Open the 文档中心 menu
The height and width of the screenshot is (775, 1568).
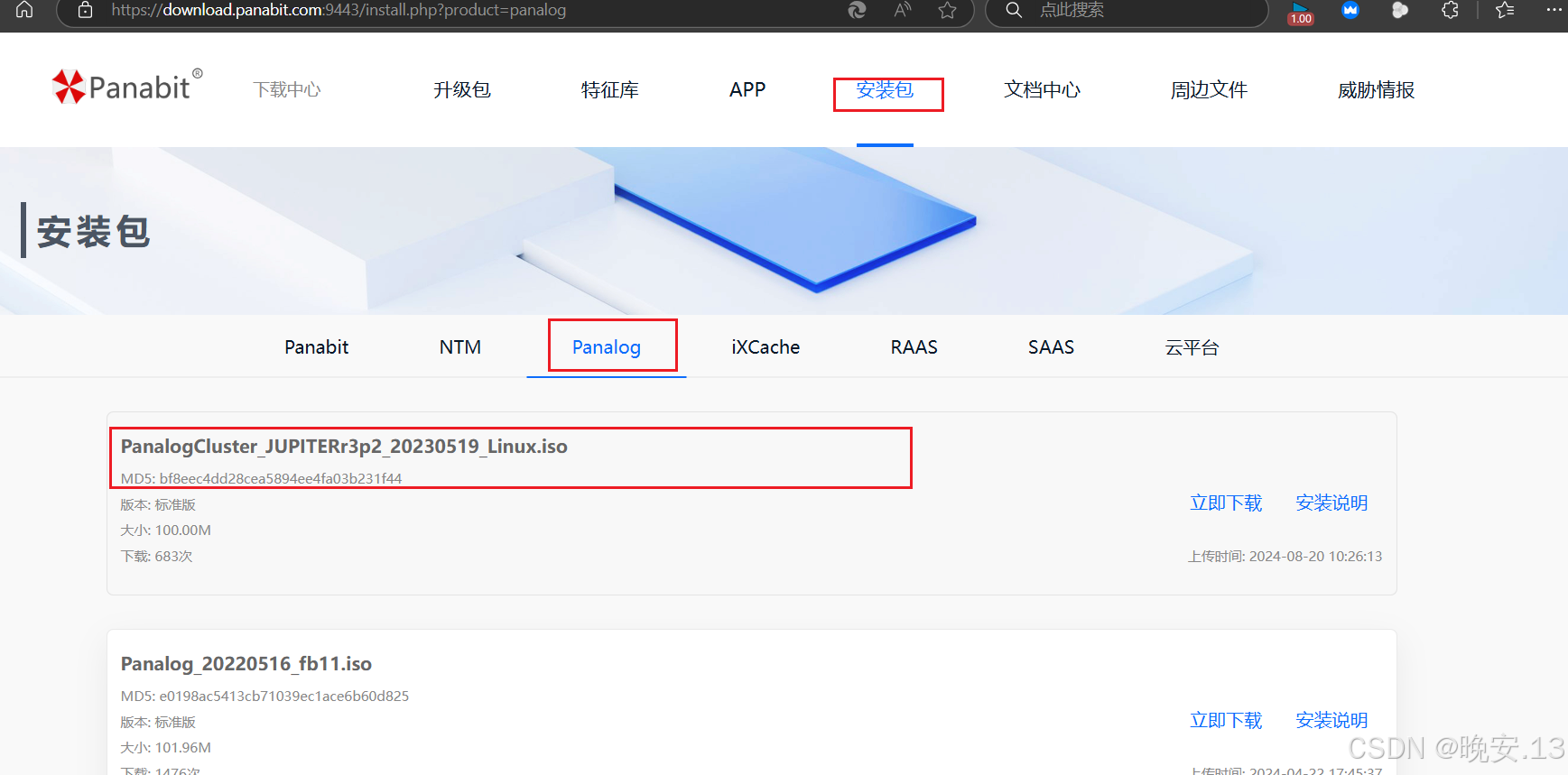tap(1042, 89)
